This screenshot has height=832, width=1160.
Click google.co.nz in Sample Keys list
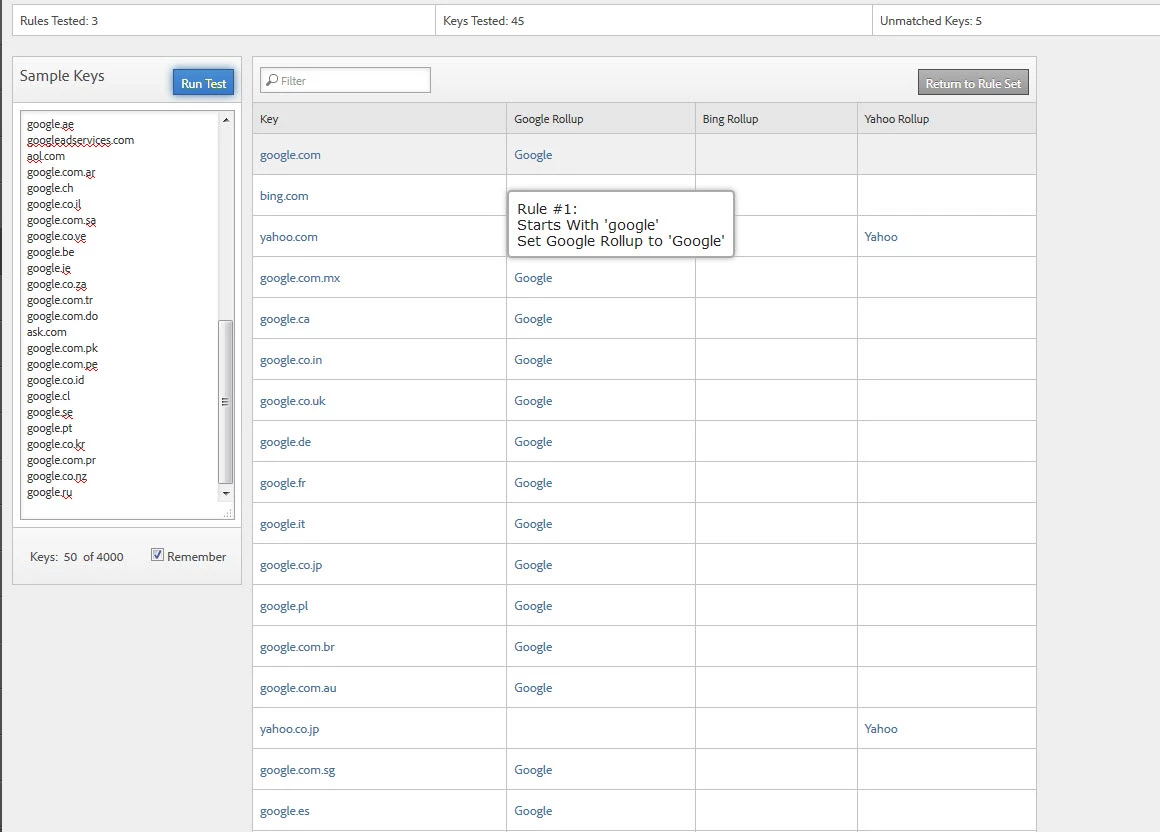click(57, 476)
